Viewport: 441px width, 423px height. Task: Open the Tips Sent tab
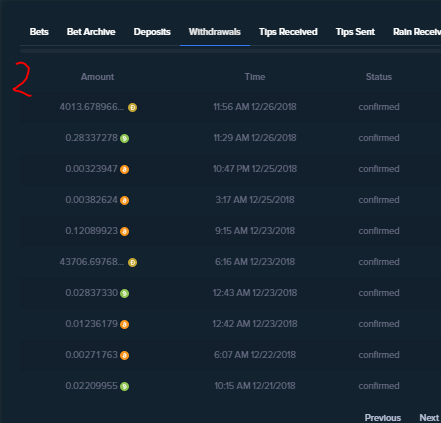(x=355, y=32)
